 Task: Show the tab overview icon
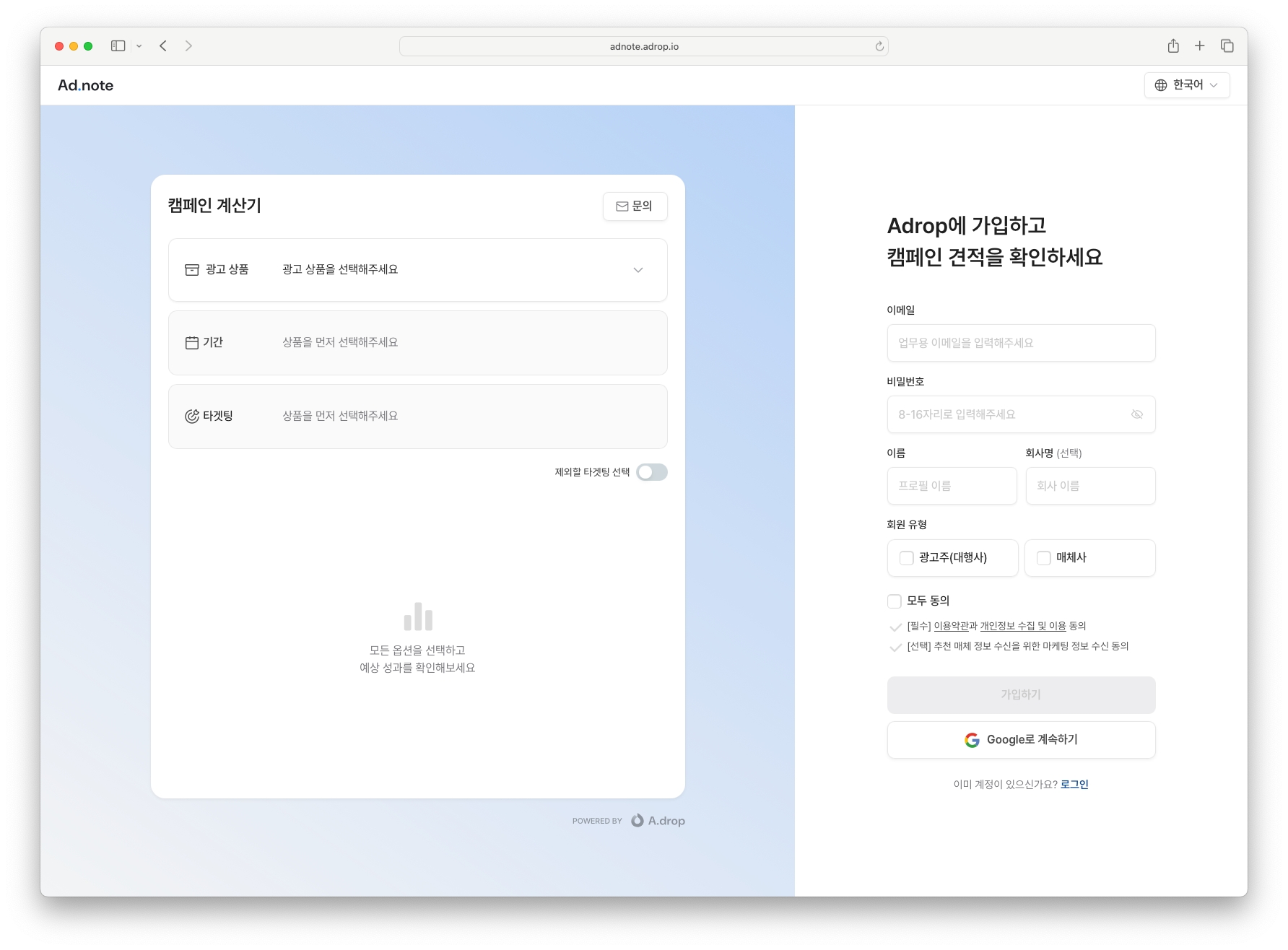coord(1227,46)
